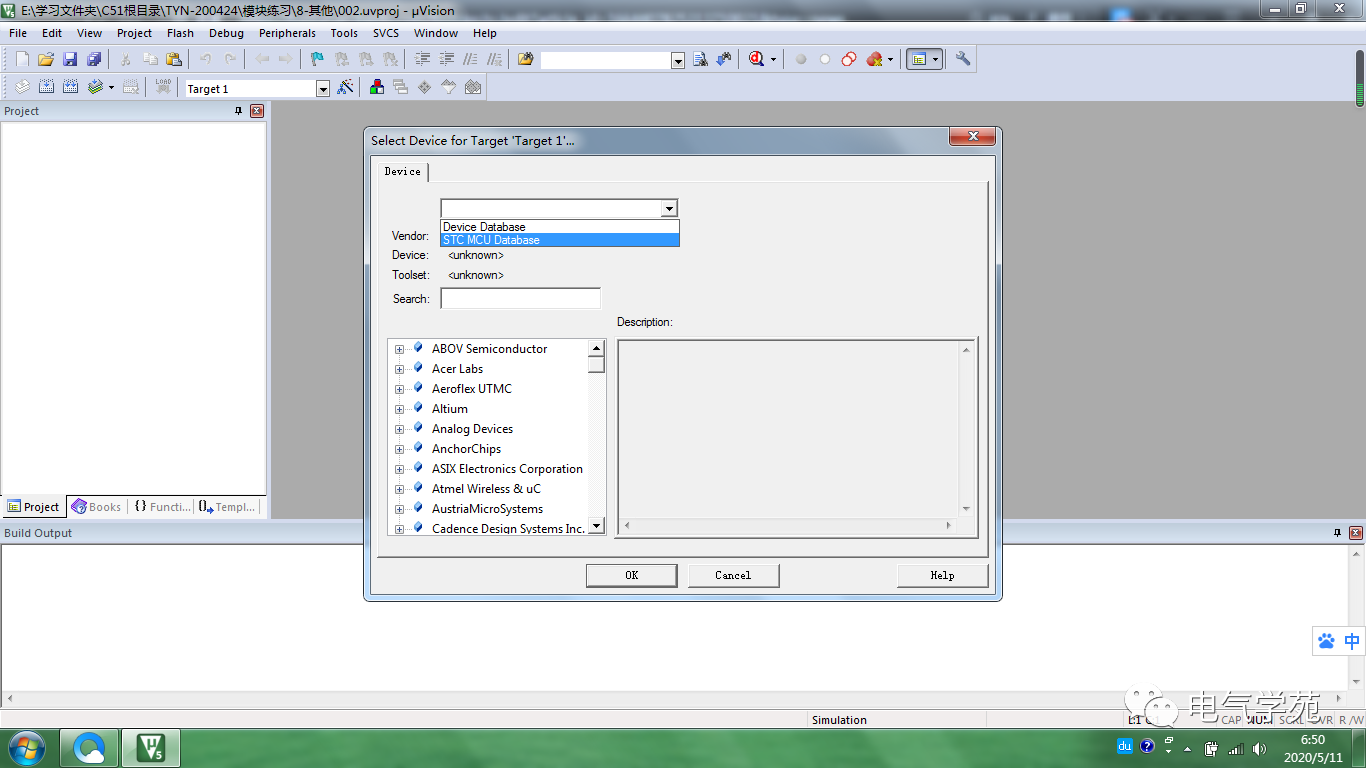Open the Batch Build dropdown arrow
This screenshot has height=768, width=1366.
tap(111, 88)
